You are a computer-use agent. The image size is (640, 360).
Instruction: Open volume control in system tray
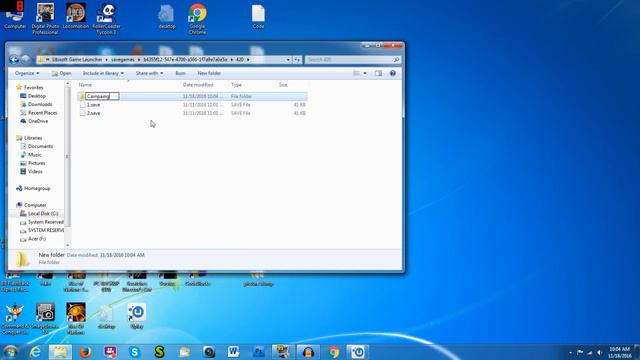point(599,352)
